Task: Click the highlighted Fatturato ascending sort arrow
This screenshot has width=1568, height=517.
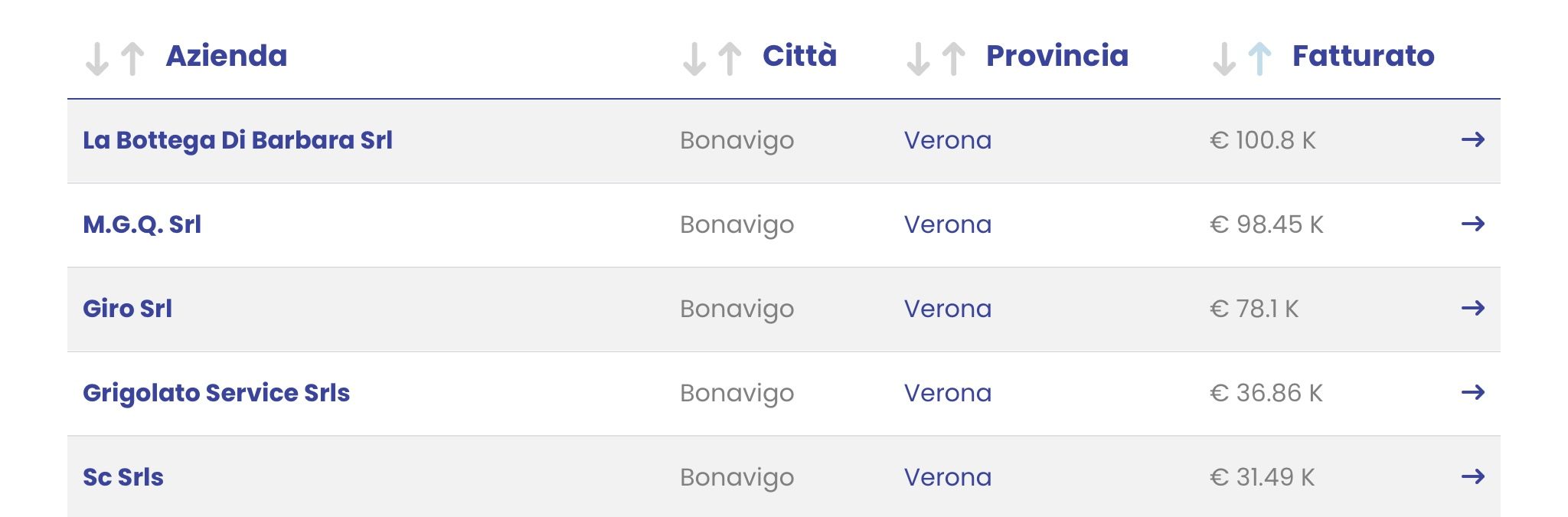Action: click(1259, 59)
